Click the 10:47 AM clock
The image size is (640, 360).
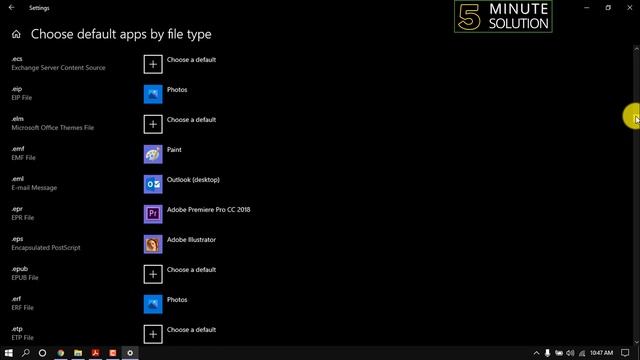point(601,353)
